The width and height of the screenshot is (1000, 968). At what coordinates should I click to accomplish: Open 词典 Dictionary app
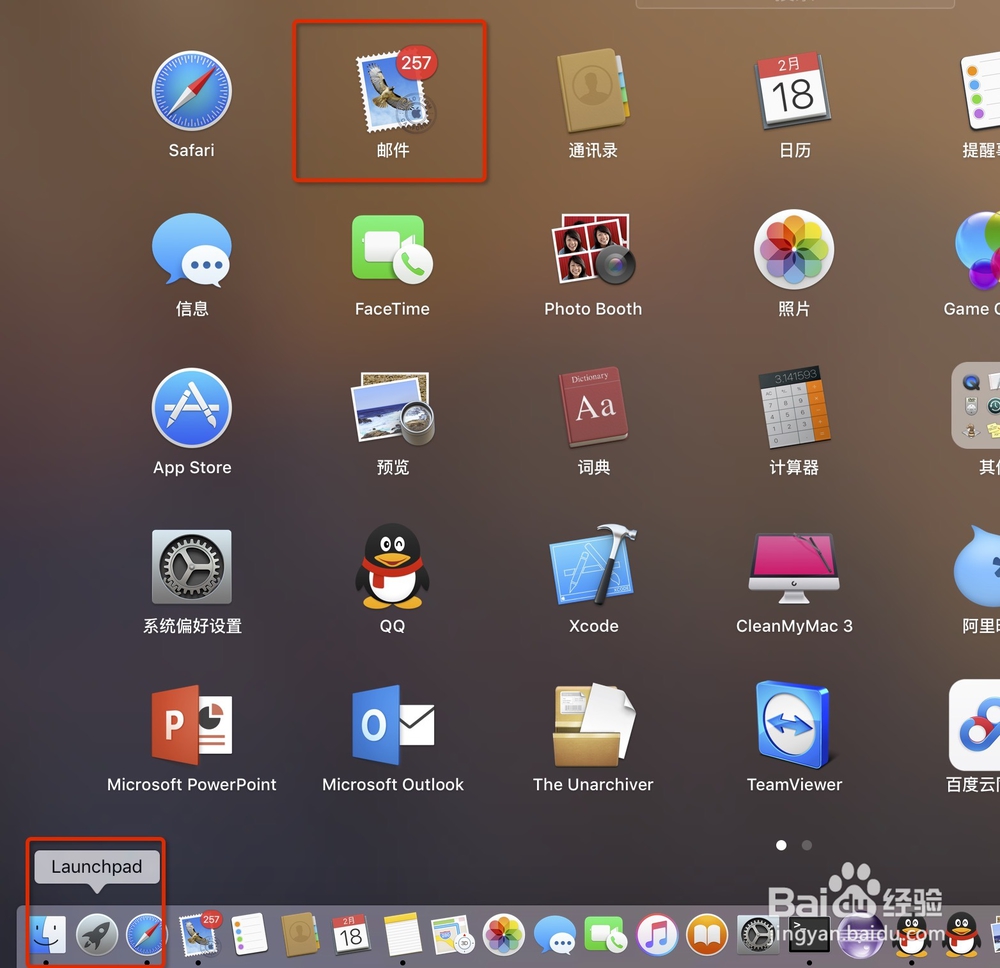point(593,407)
